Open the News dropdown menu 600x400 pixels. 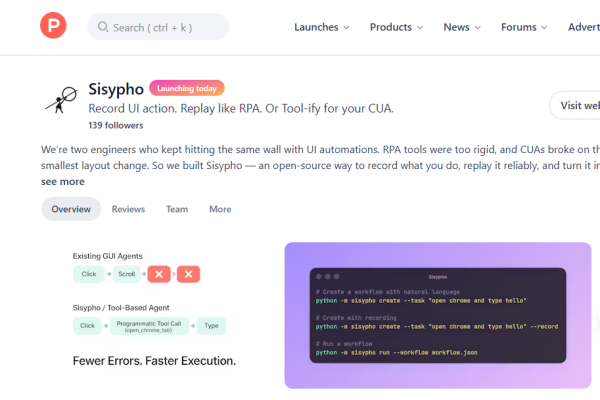tap(462, 27)
